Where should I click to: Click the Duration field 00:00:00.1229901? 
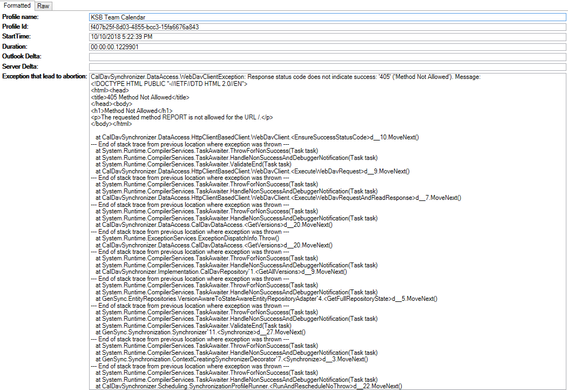point(327,47)
